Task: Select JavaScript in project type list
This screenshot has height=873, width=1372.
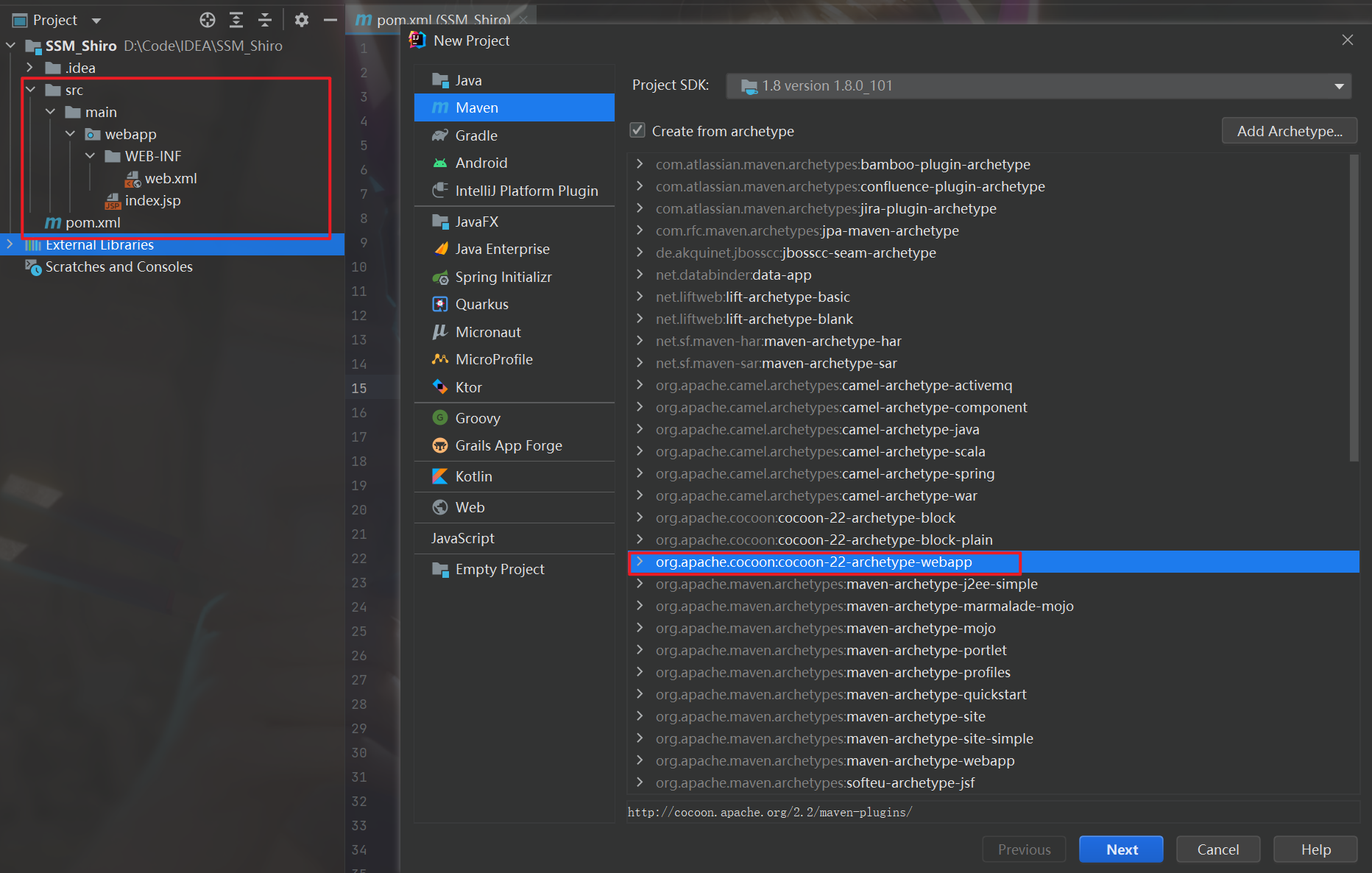Action: tap(514, 538)
